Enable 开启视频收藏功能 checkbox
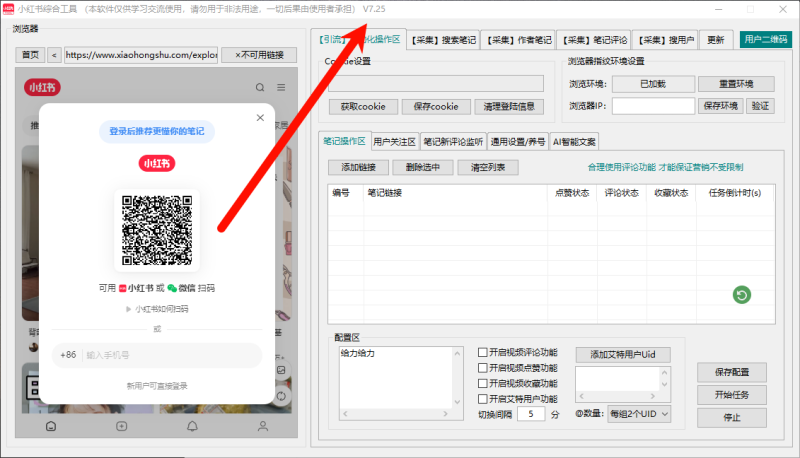800x458 pixels. coord(483,383)
